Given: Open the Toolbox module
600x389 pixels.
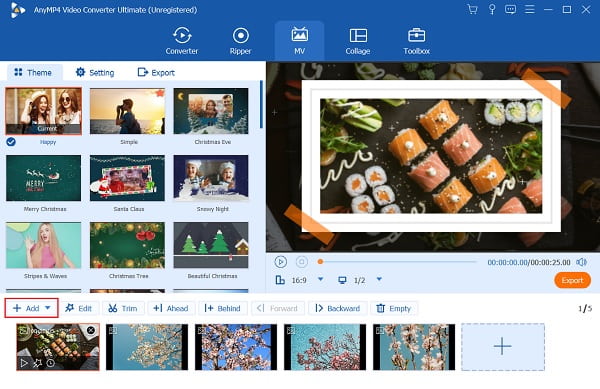Looking at the screenshot, I should pyautogui.click(x=416, y=41).
